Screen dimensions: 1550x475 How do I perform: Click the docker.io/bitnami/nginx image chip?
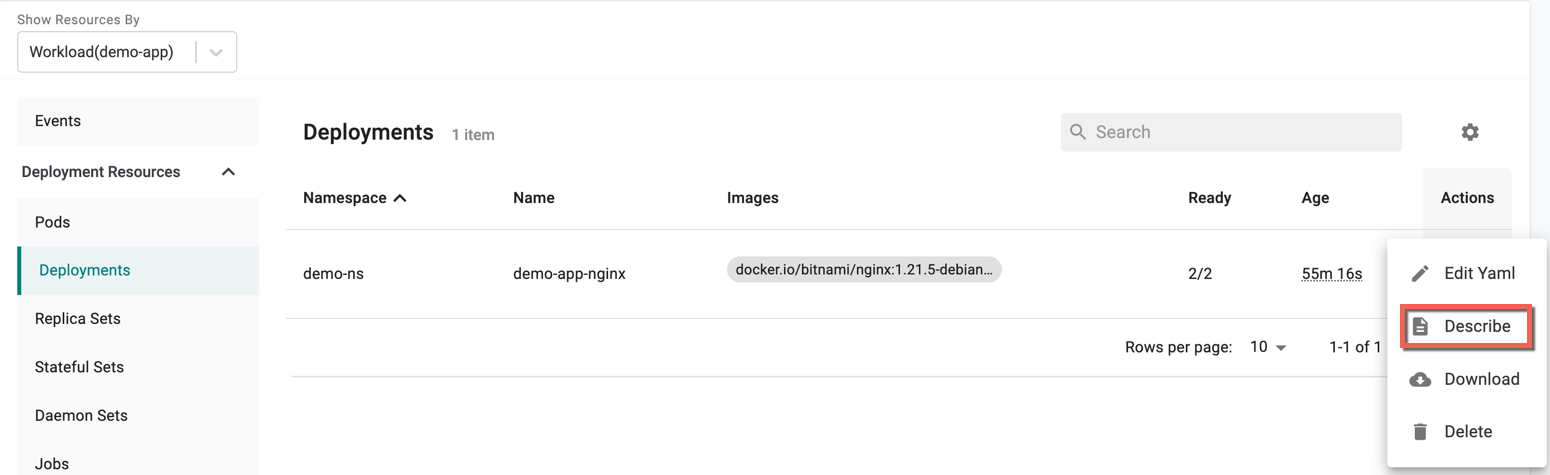click(864, 270)
